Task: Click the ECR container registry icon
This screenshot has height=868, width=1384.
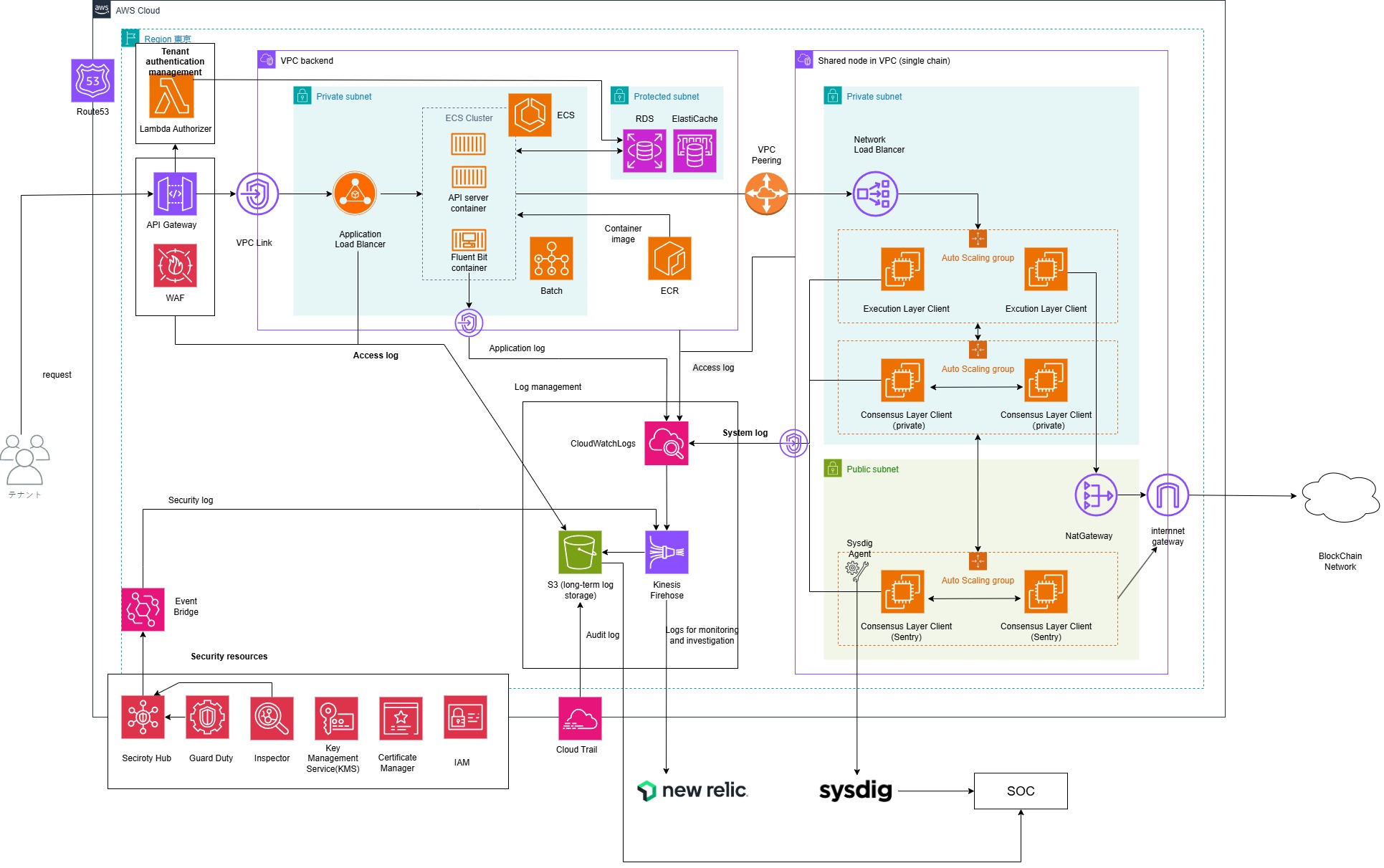Action: coord(669,258)
